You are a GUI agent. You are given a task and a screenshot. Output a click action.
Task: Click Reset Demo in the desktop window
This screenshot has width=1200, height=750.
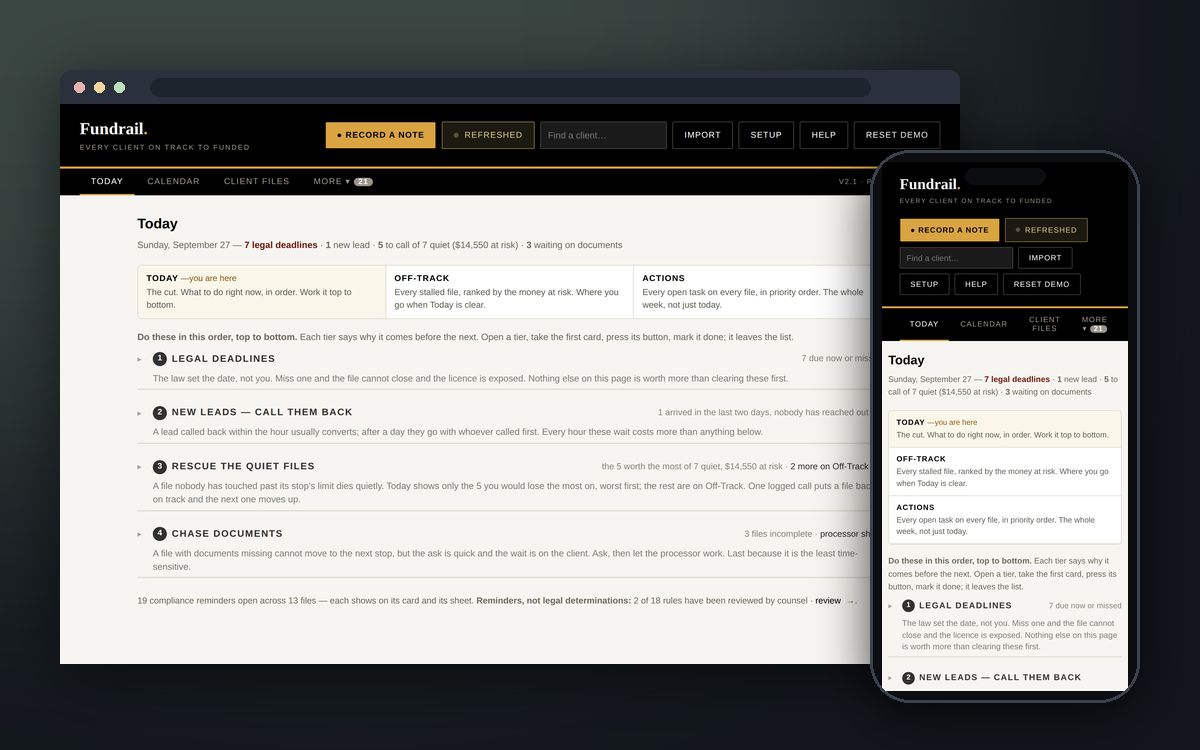point(897,135)
